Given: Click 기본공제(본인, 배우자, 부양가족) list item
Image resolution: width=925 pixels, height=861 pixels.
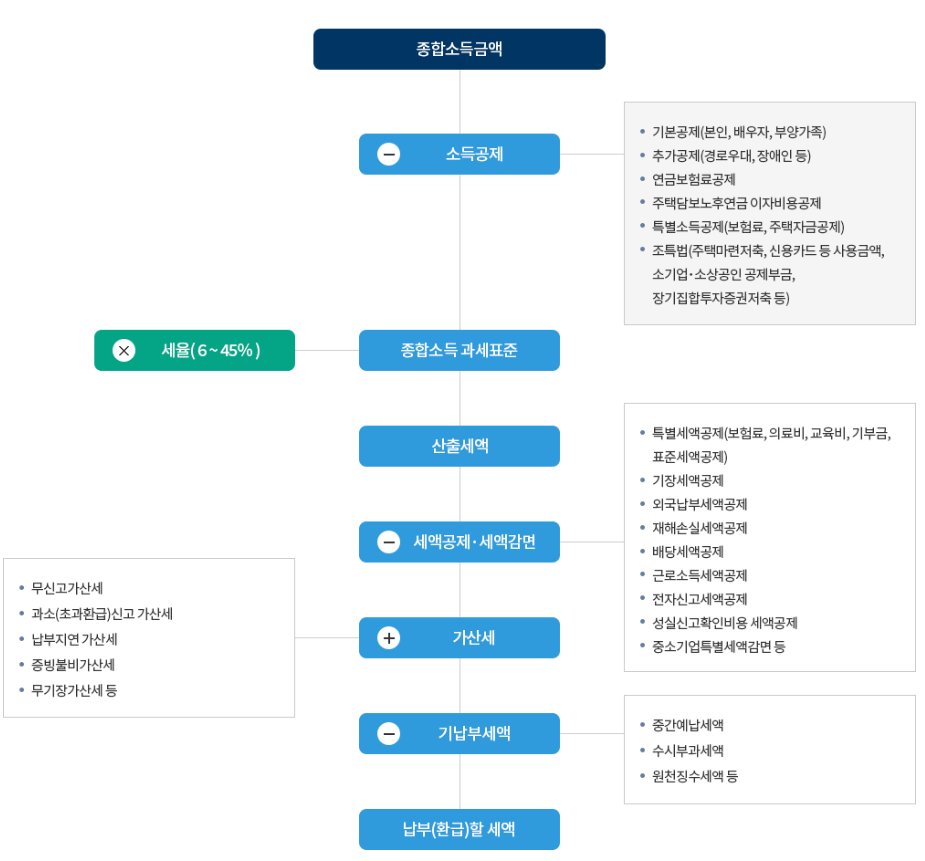Looking at the screenshot, I should [739, 132].
